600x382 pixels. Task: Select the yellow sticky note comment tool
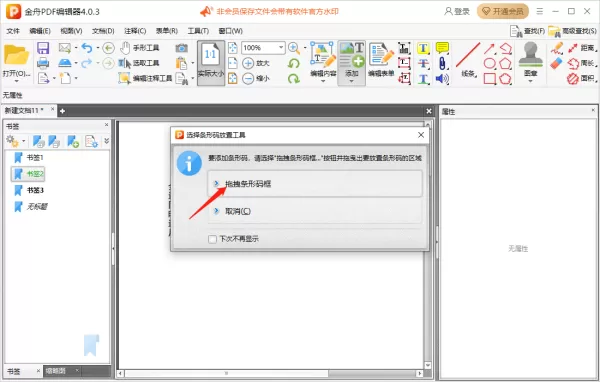[x=442, y=48]
